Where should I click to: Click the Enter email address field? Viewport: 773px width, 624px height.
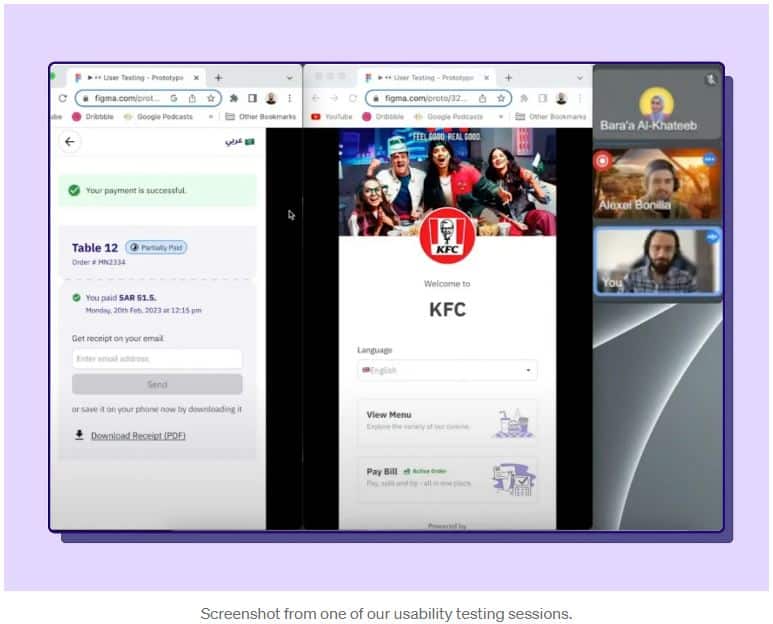coord(157,359)
